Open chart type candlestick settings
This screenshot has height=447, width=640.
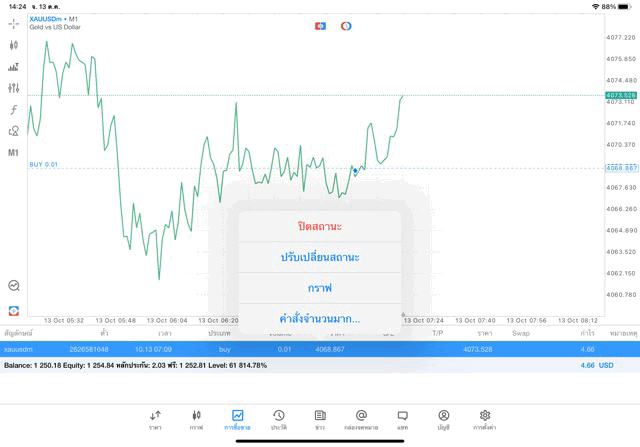pos(14,45)
